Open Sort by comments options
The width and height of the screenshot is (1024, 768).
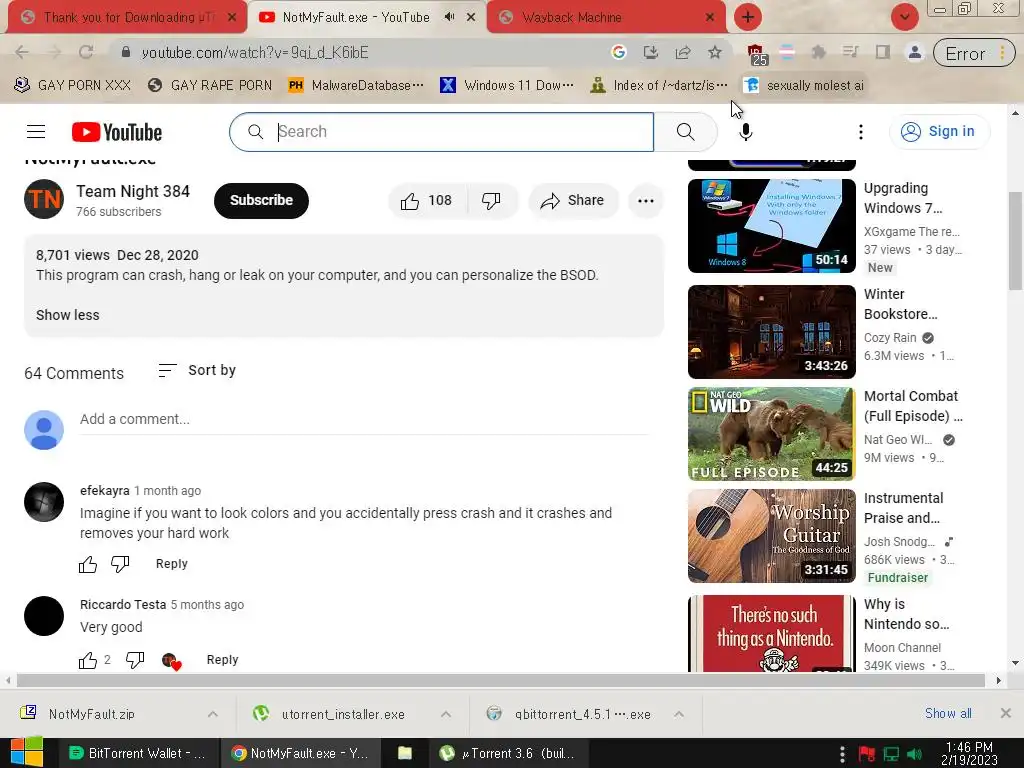(x=197, y=370)
